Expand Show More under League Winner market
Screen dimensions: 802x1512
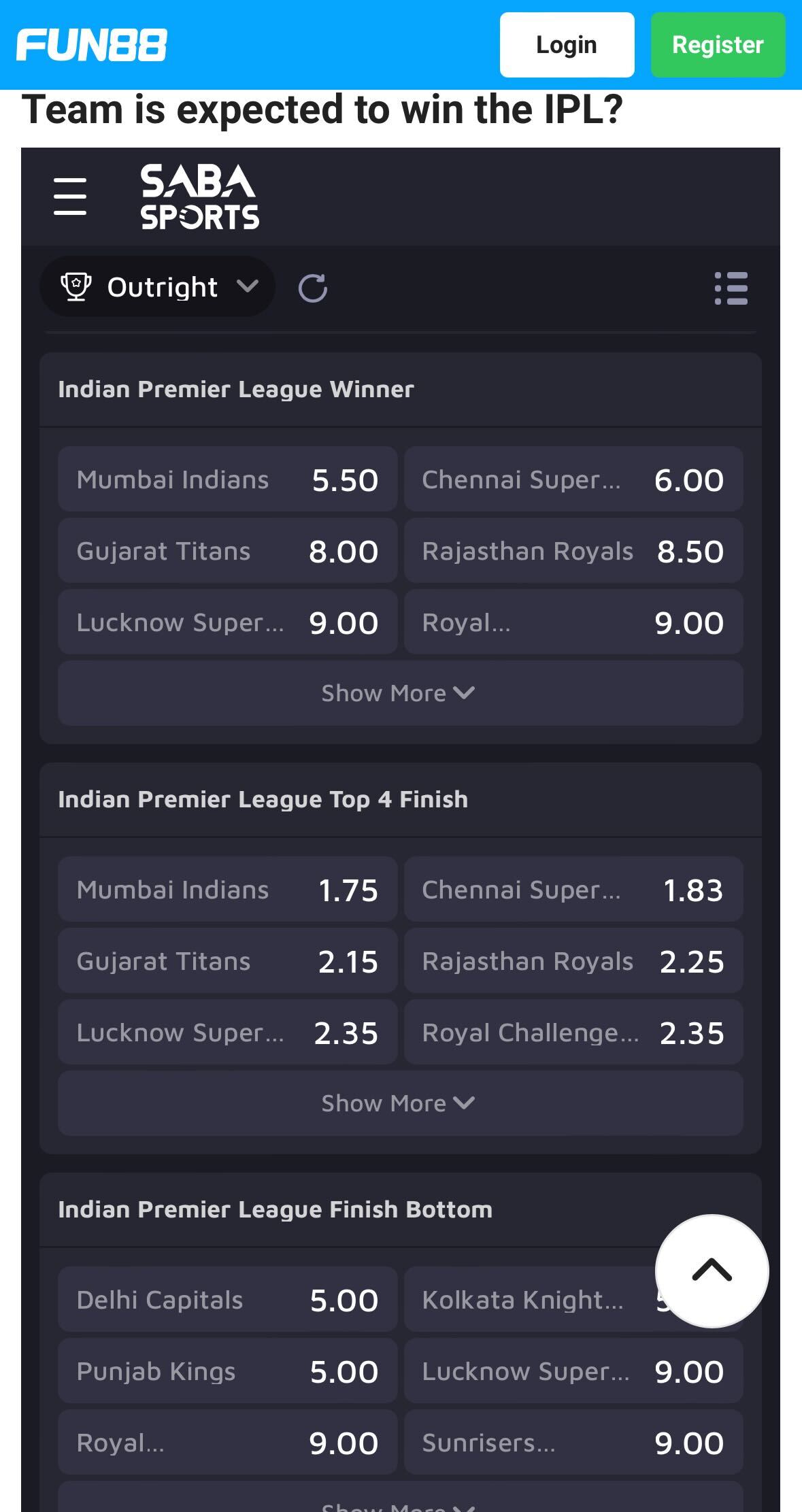400,692
